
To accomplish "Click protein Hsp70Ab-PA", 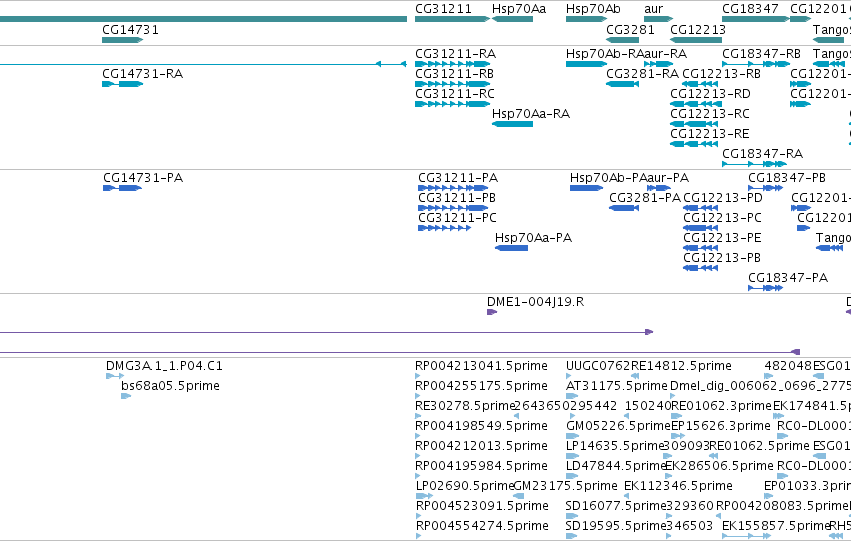I will pos(586,188).
